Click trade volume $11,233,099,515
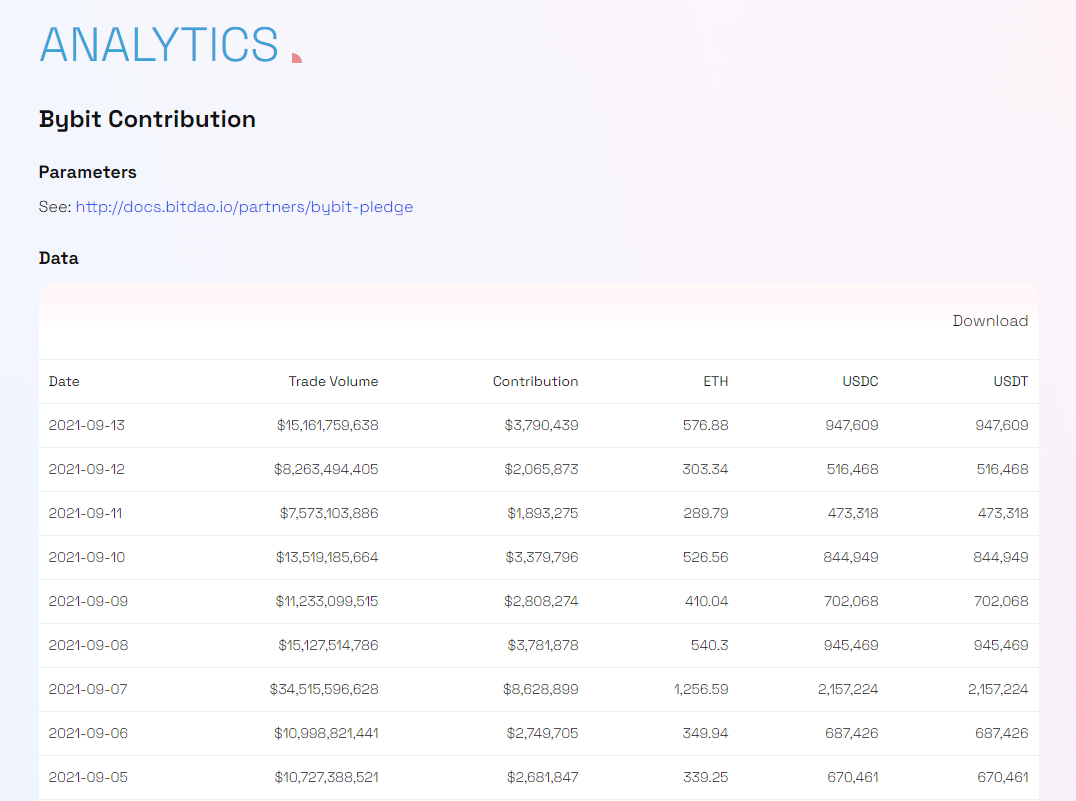The image size is (1076, 801). 327,601
